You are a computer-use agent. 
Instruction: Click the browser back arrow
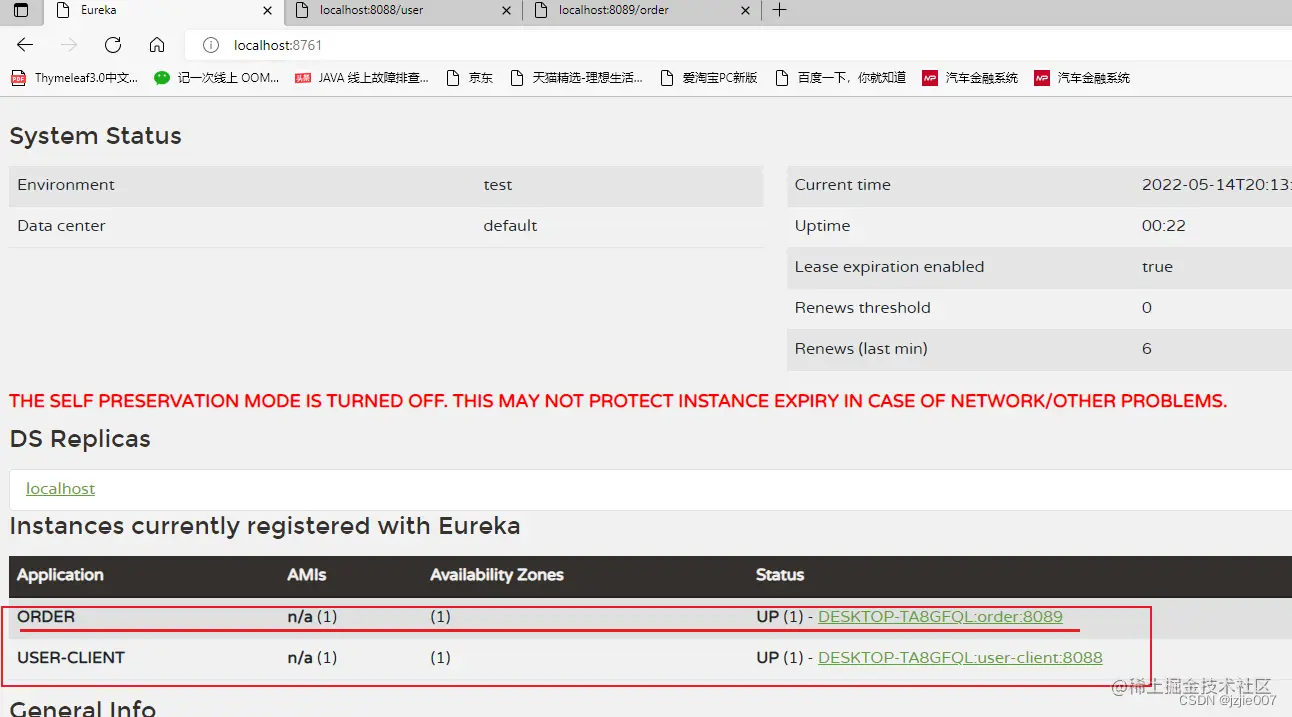click(25, 45)
